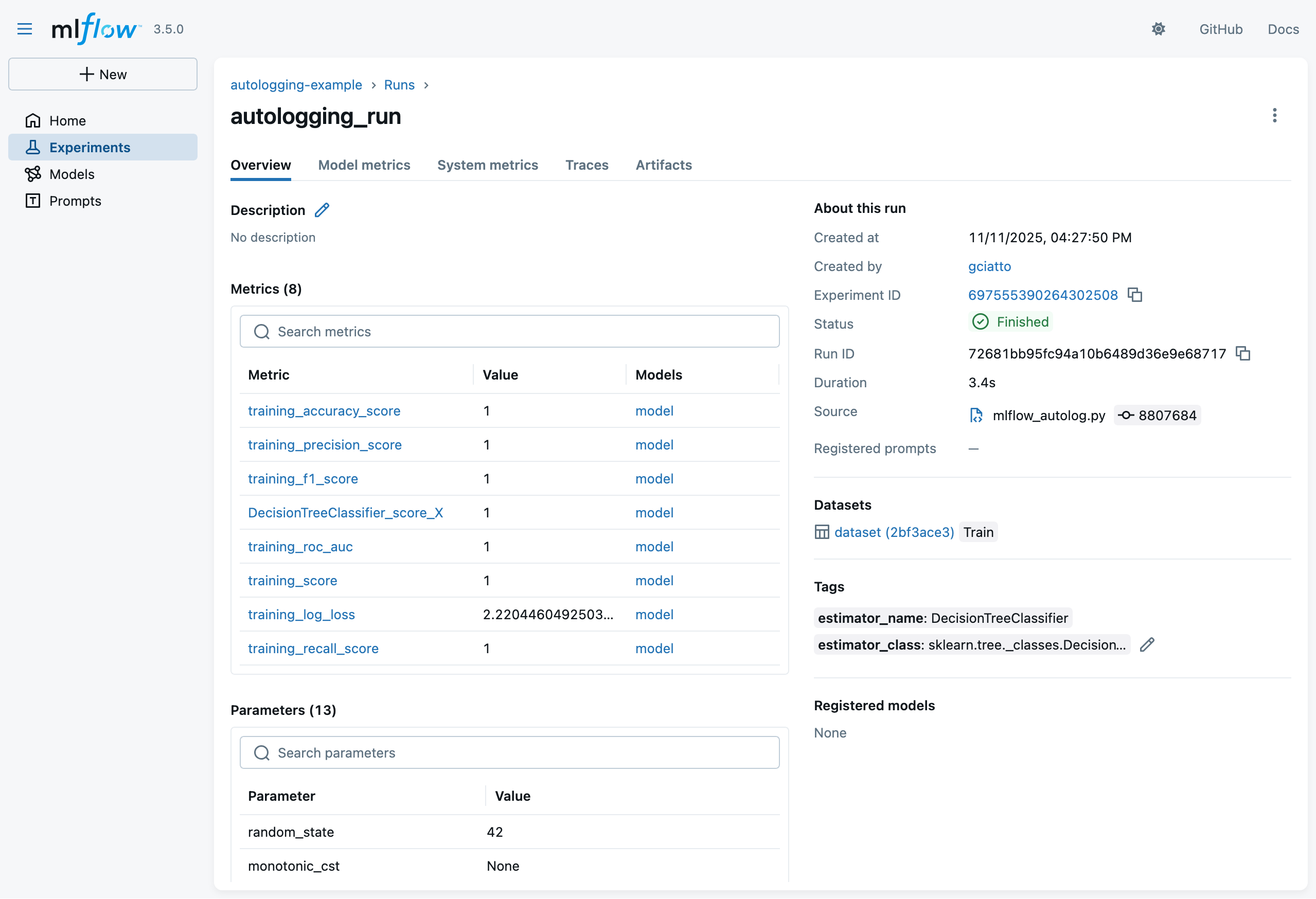Open the Artifacts tab
Image resolution: width=1316 pixels, height=899 pixels.
click(663, 165)
